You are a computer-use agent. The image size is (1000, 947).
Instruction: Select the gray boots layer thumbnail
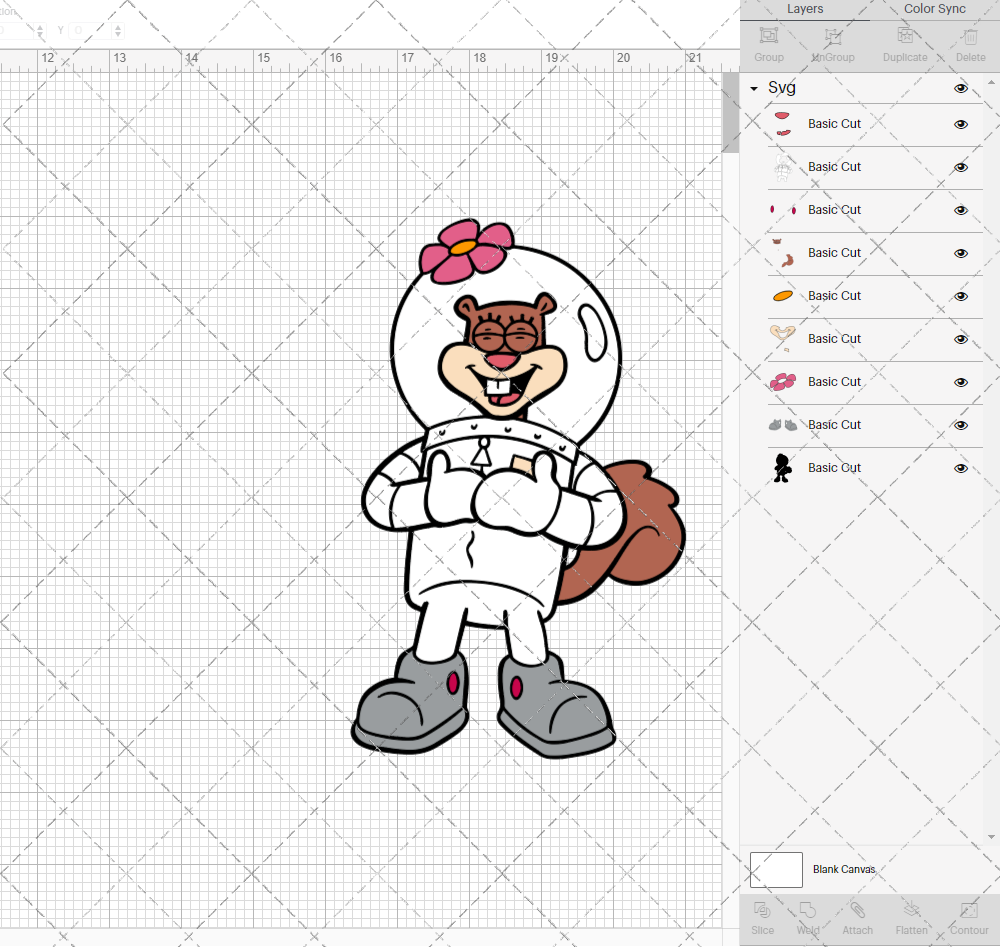tap(783, 425)
